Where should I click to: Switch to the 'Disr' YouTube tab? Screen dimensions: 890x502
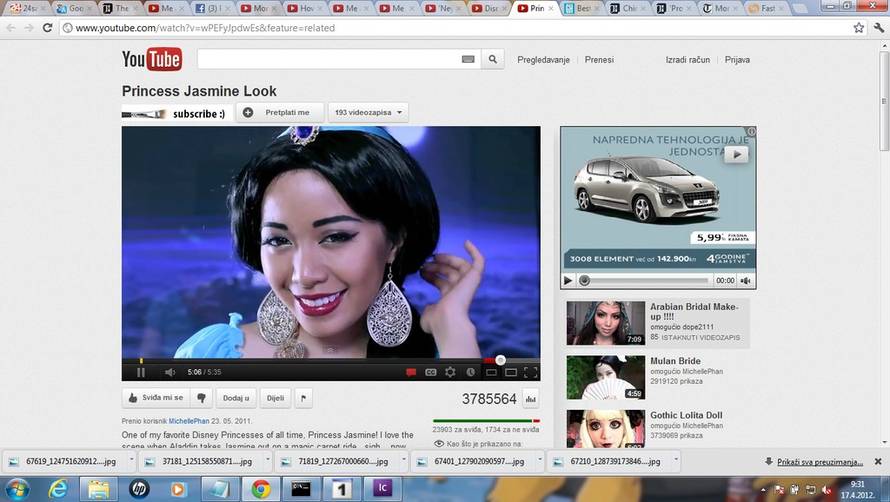click(x=489, y=9)
